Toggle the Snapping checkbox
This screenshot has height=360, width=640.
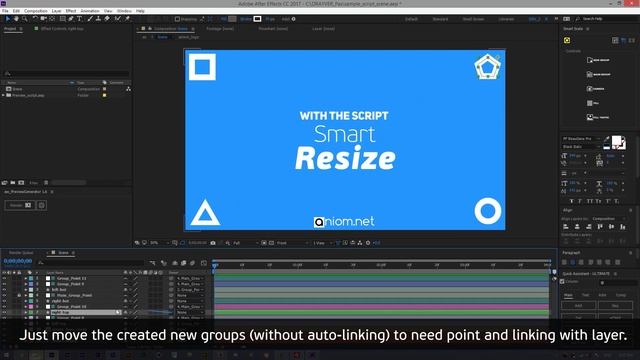point(177,19)
